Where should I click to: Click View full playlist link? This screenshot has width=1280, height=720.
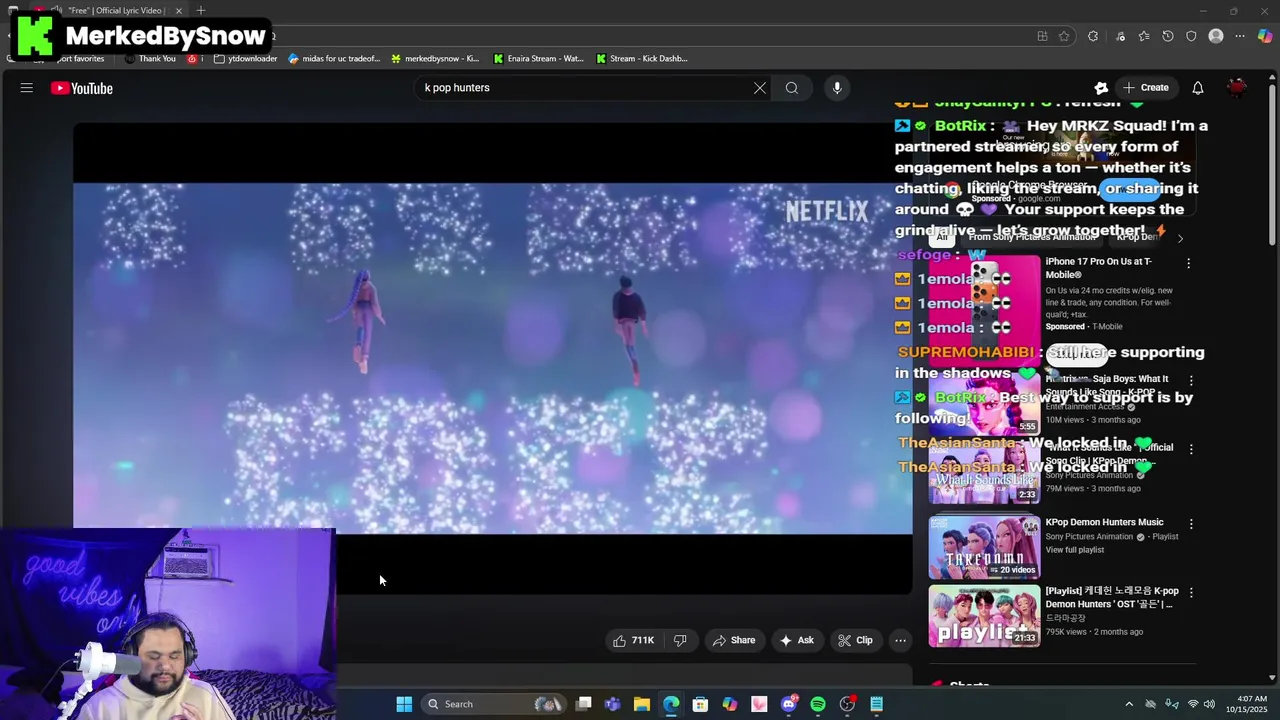pos(1075,550)
